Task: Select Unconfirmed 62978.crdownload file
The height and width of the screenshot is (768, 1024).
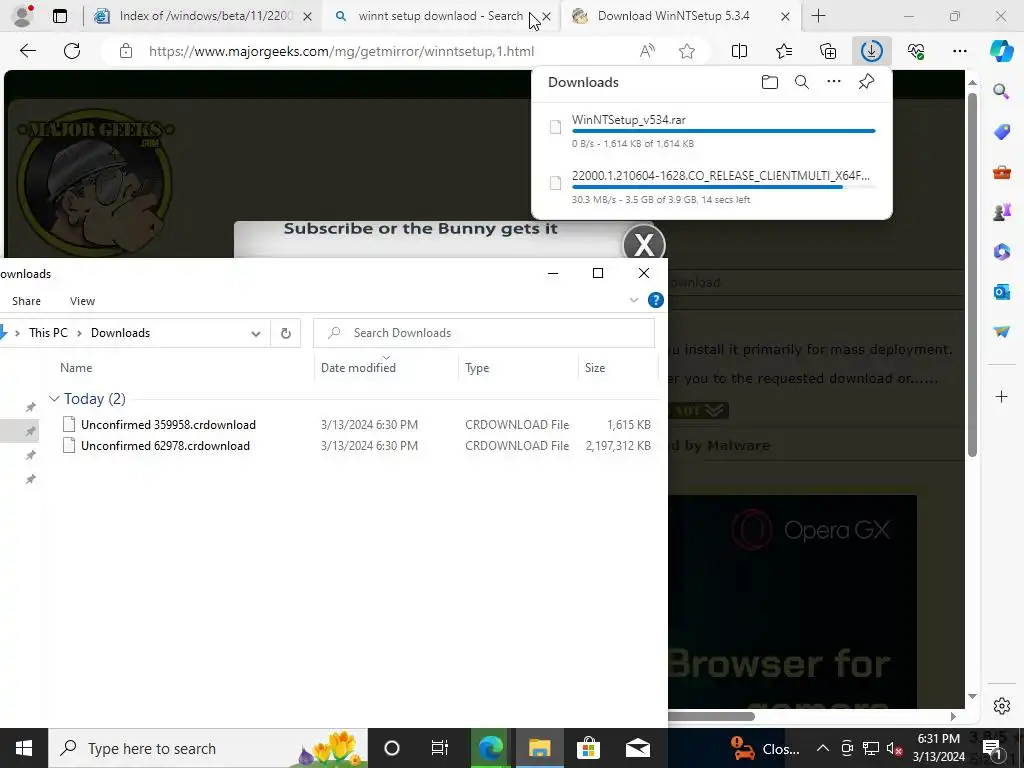Action: [357, 445]
